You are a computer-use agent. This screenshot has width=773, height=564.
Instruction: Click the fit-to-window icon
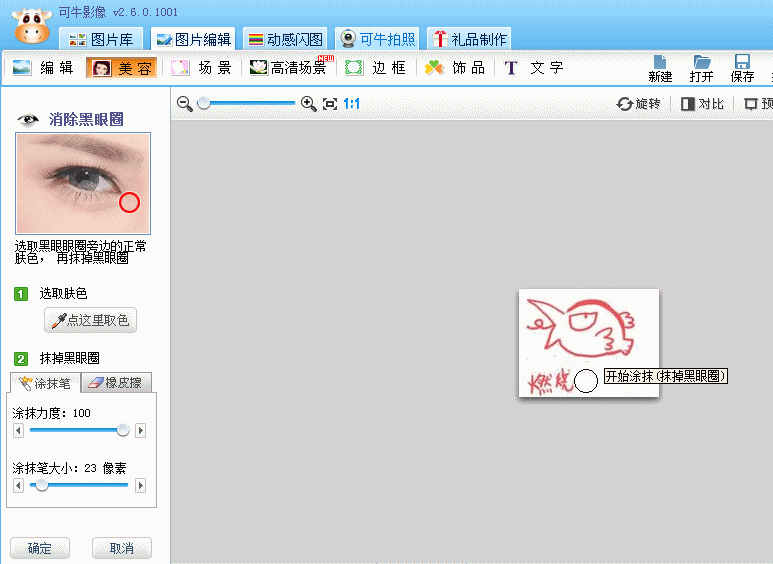(x=330, y=104)
